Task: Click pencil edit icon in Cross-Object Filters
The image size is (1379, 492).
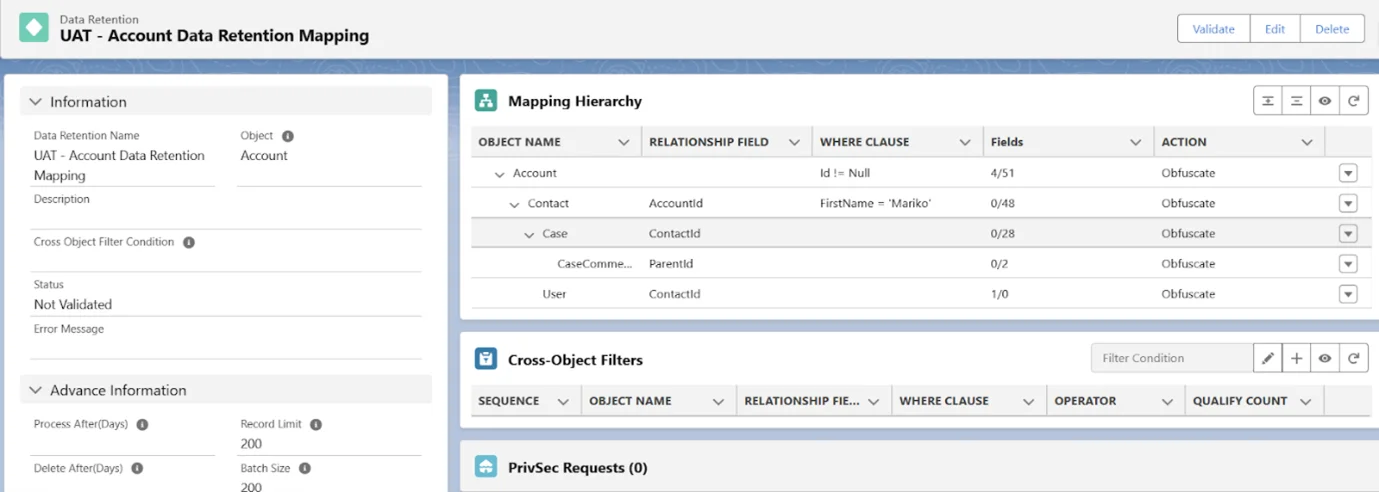Action: coord(1268,358)
